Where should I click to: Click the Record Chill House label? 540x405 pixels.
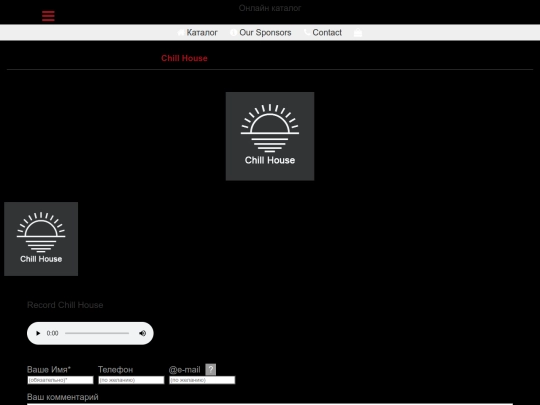point(65,305)
